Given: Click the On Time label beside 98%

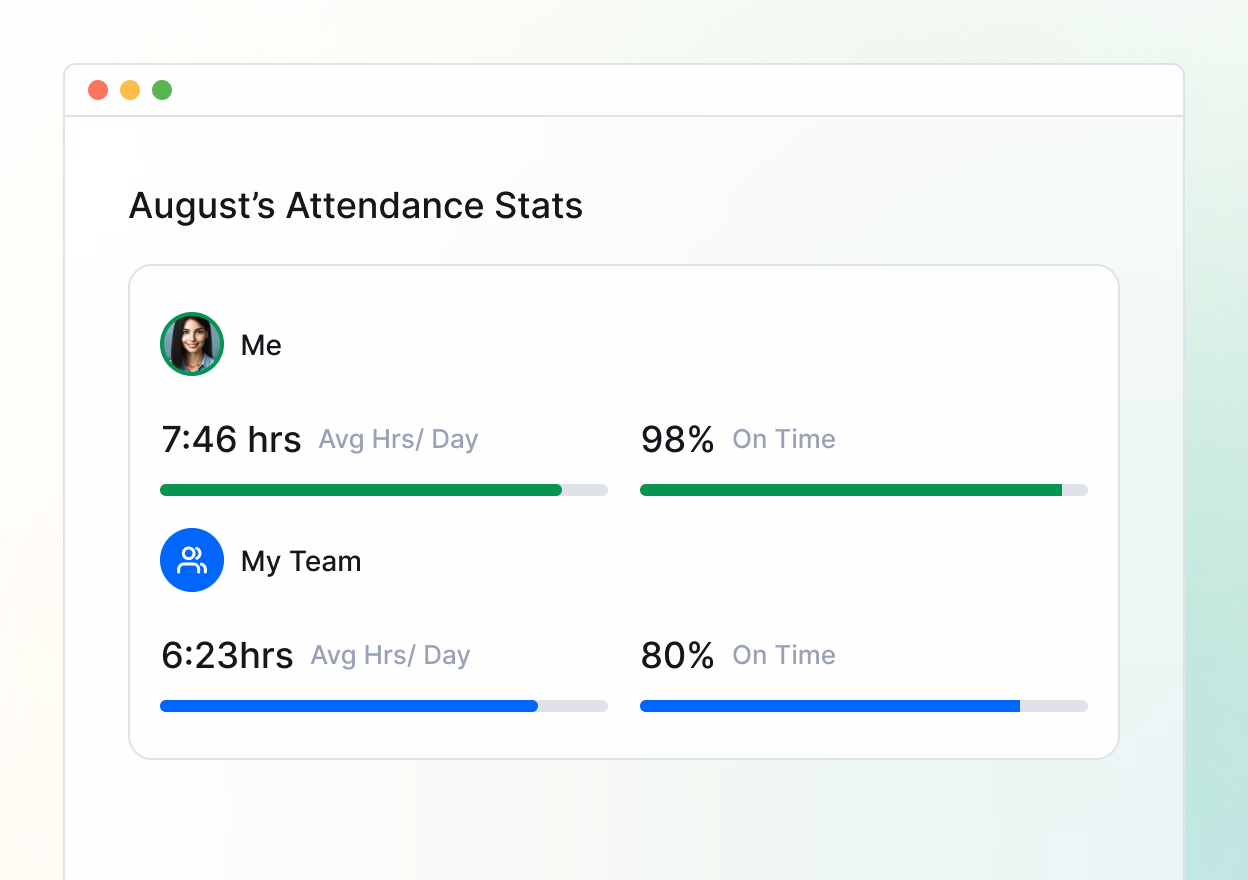Looking at the screenshot, I should [784, 439].
